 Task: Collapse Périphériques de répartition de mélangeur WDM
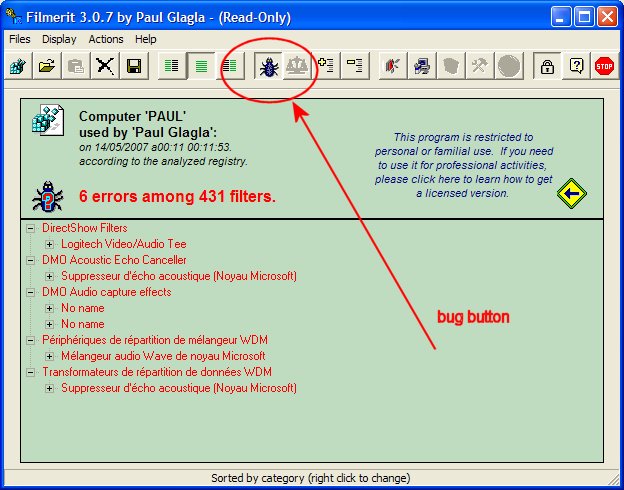(x=30, y=340)
